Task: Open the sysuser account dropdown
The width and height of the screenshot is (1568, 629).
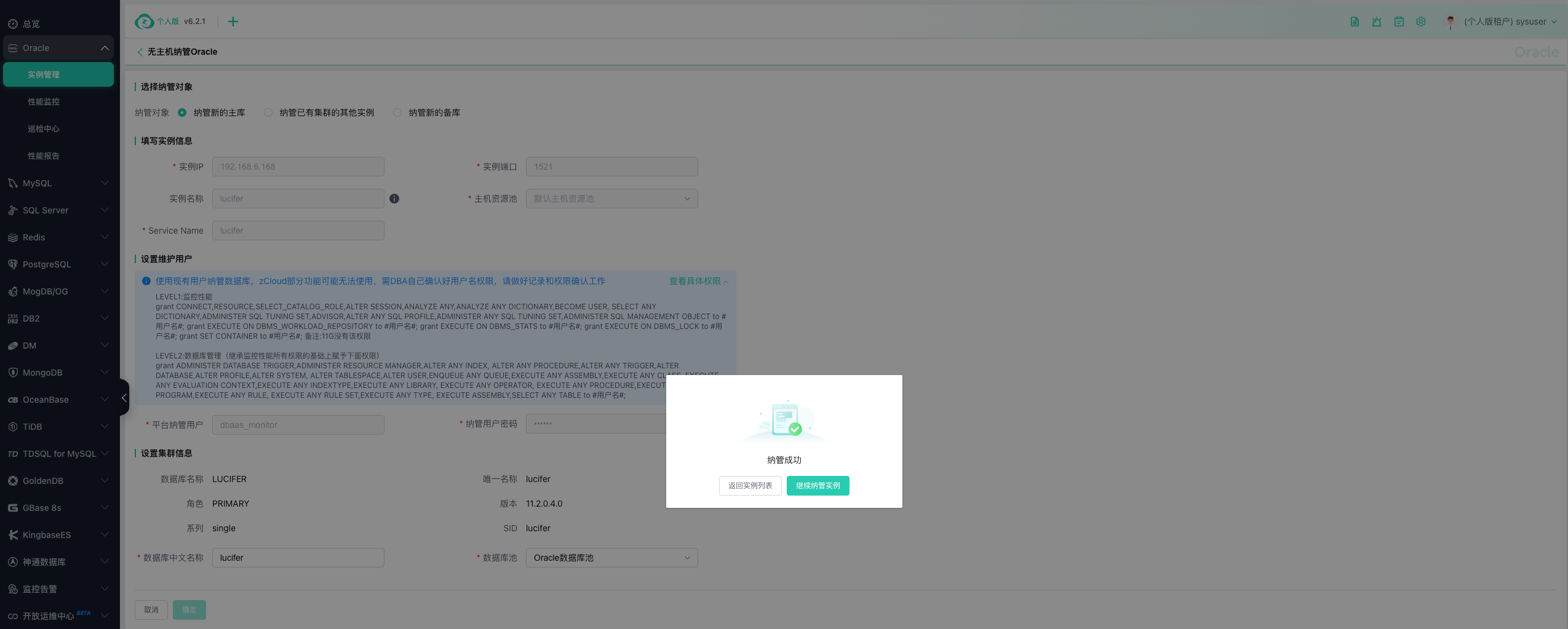Action: (x=1510, y=22)
